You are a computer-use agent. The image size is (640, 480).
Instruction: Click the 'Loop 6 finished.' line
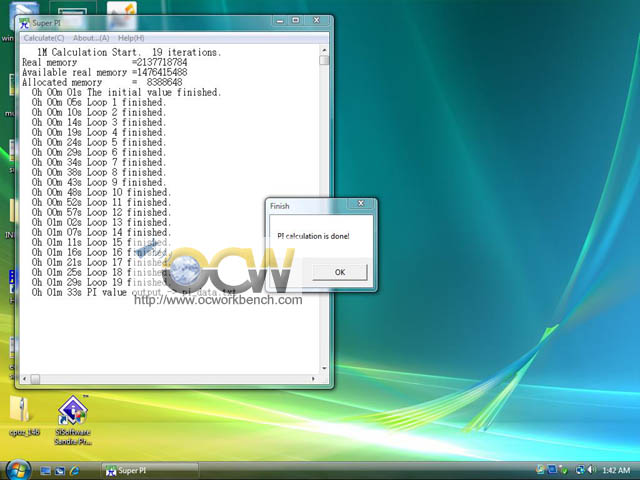[x=99, y=152]
